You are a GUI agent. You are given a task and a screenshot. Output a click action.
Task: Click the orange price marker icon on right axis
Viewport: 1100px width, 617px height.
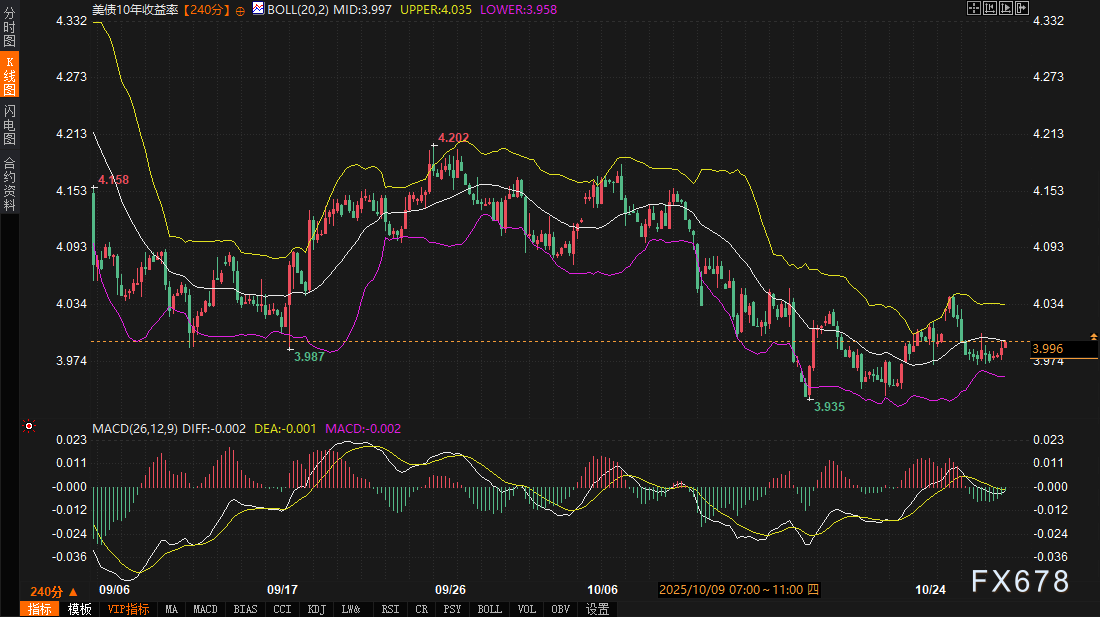[1094, 336]
